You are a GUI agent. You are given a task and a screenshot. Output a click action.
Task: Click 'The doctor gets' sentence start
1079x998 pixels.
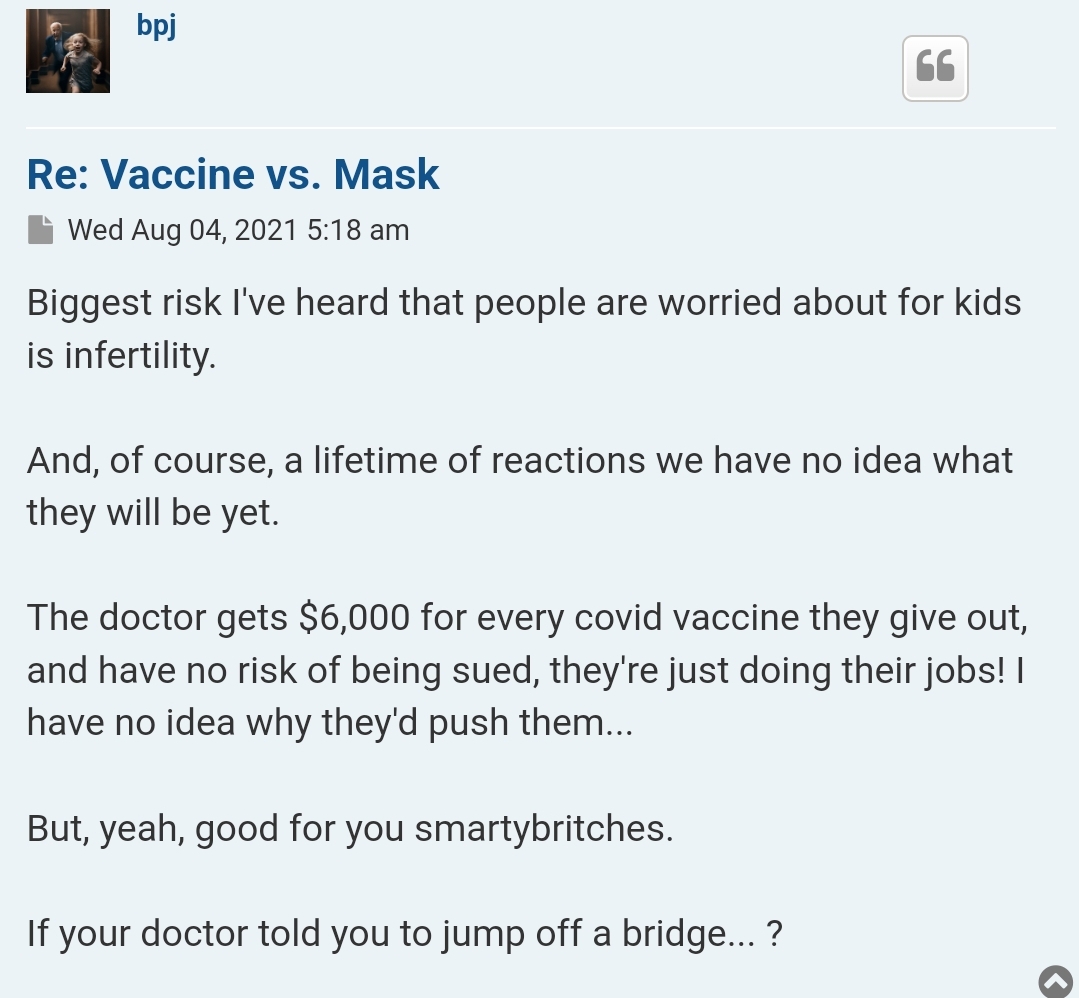(x=157, y=617)
